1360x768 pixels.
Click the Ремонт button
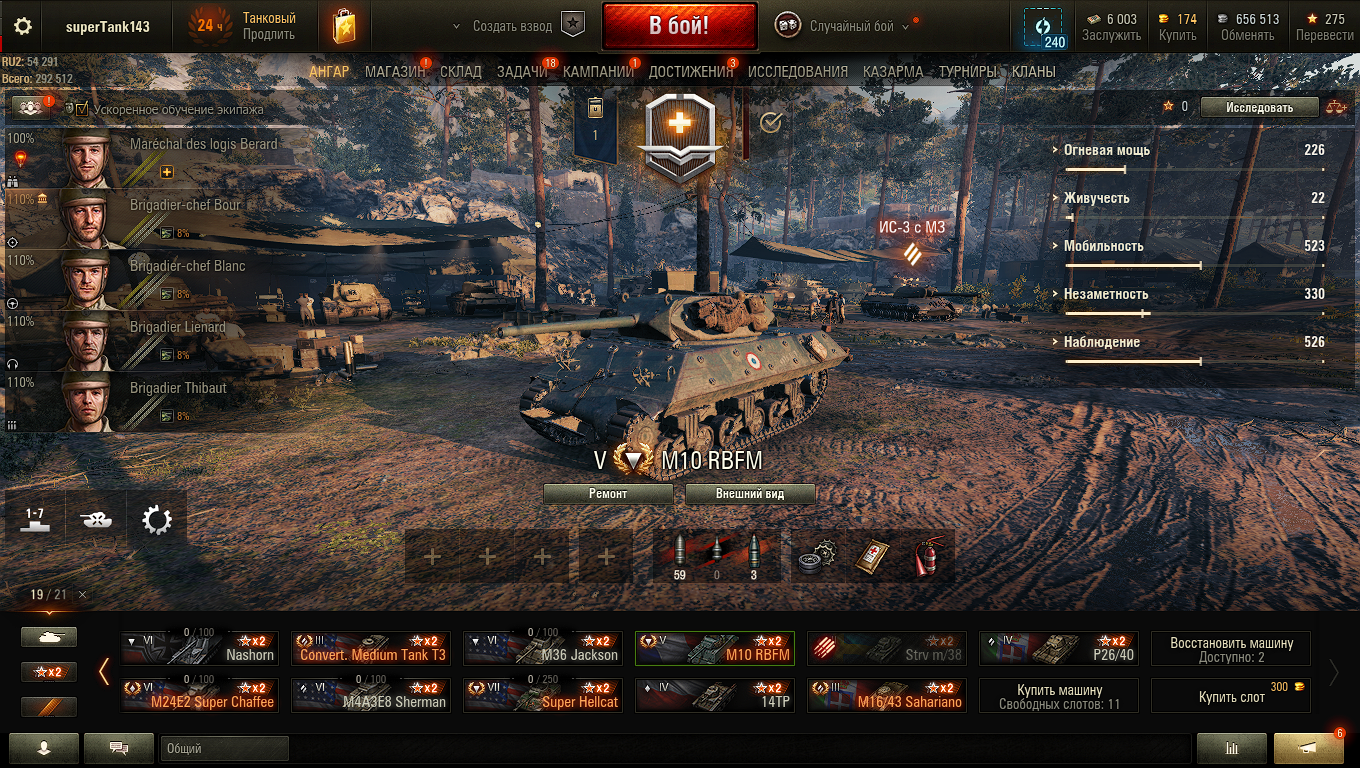point(608,494)
